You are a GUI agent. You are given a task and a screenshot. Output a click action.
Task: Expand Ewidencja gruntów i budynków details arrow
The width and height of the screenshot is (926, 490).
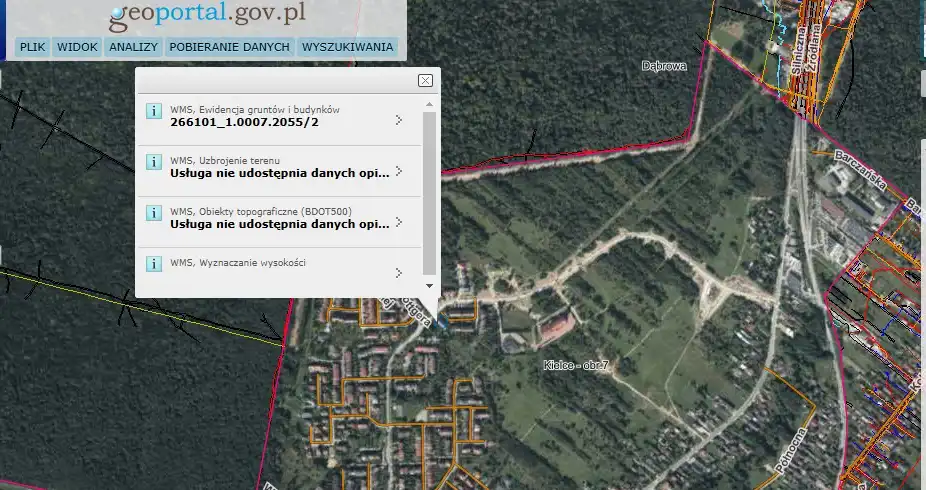398,120
